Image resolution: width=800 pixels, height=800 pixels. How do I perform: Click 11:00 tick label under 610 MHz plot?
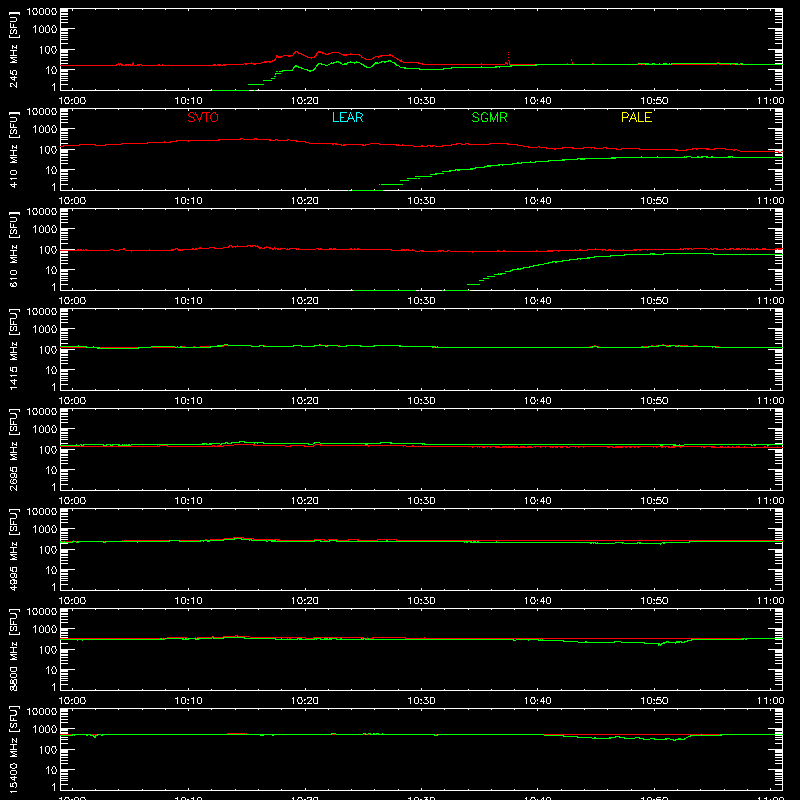(770, 301)
